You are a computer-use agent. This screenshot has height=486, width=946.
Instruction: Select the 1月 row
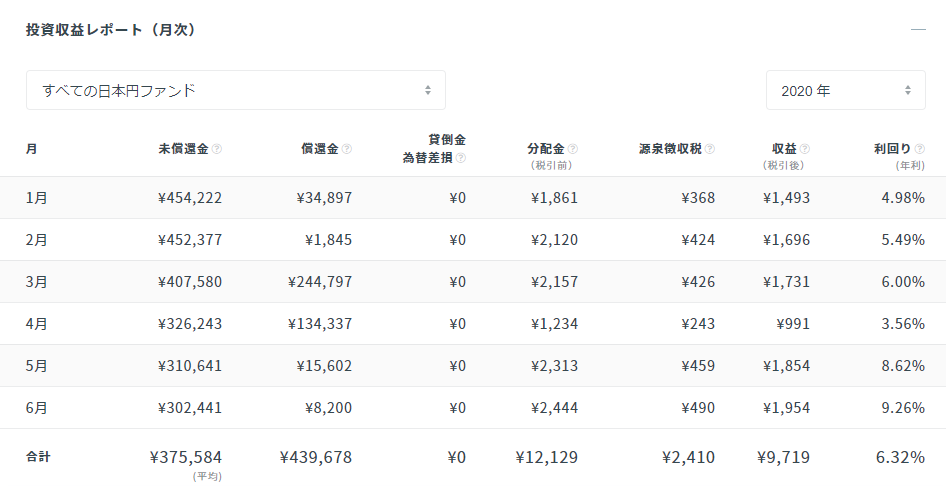(473, 198)
